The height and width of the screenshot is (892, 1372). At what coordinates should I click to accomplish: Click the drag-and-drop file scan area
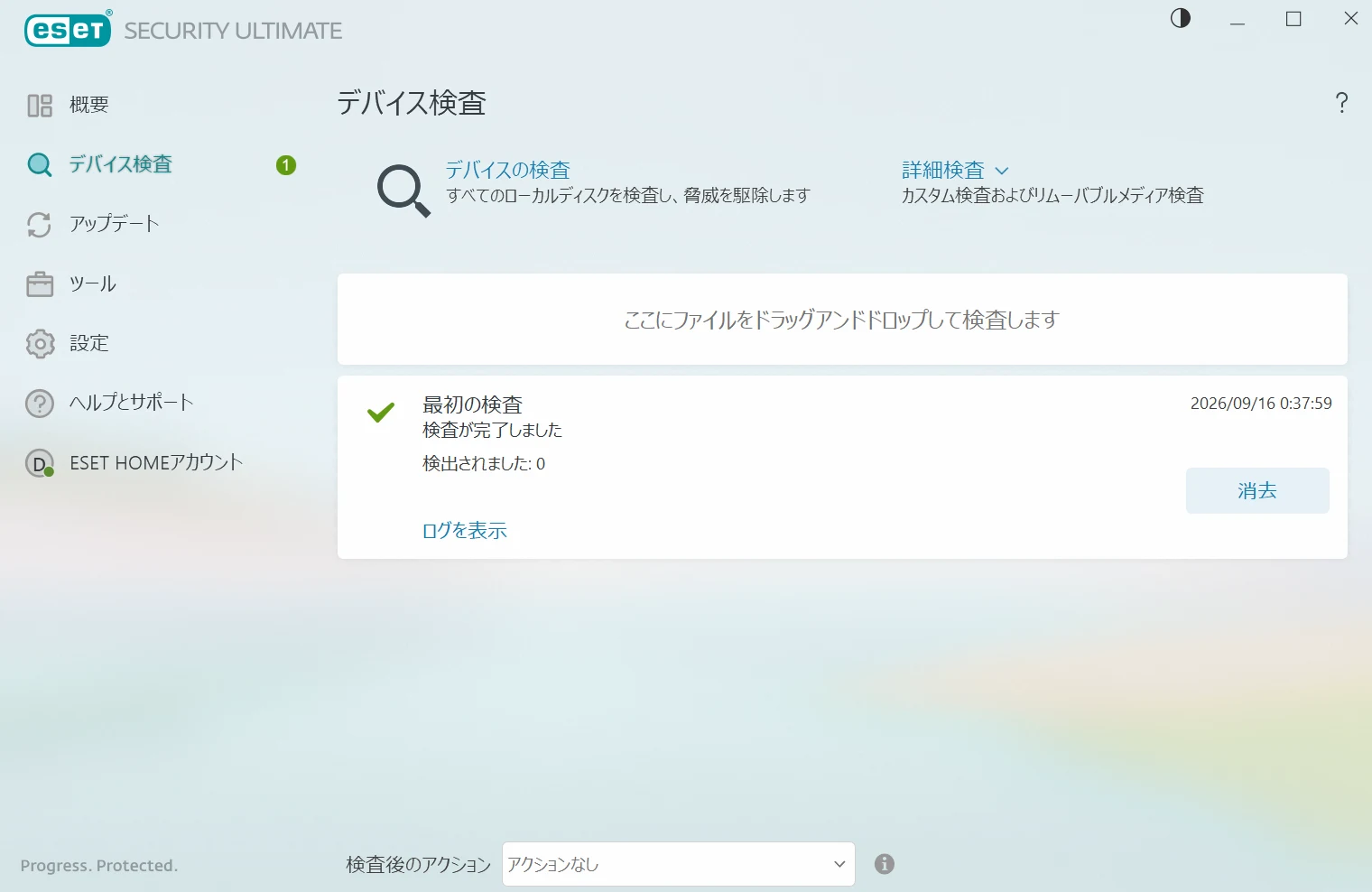coord(842,320)
